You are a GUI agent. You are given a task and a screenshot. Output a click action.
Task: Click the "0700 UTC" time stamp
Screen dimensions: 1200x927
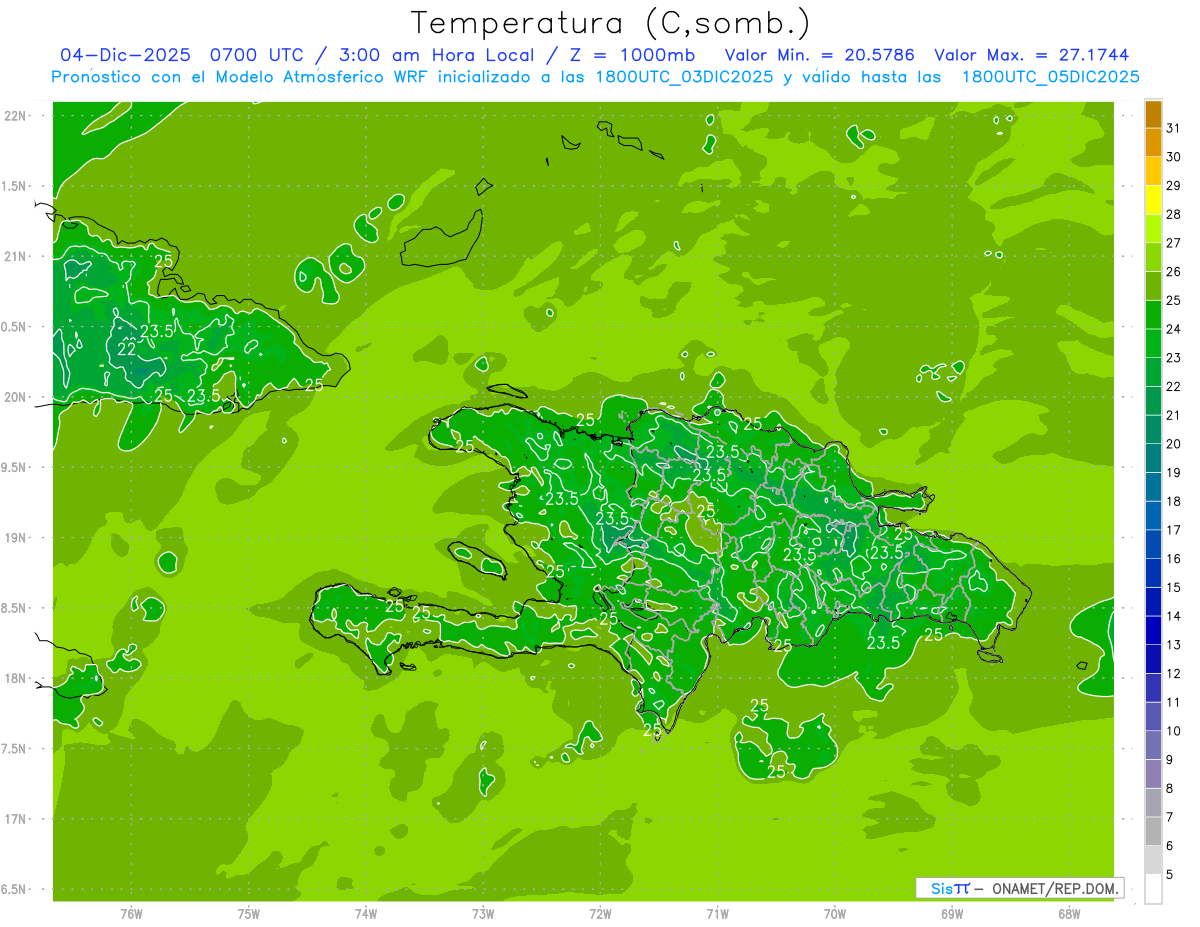pos(258,55)
